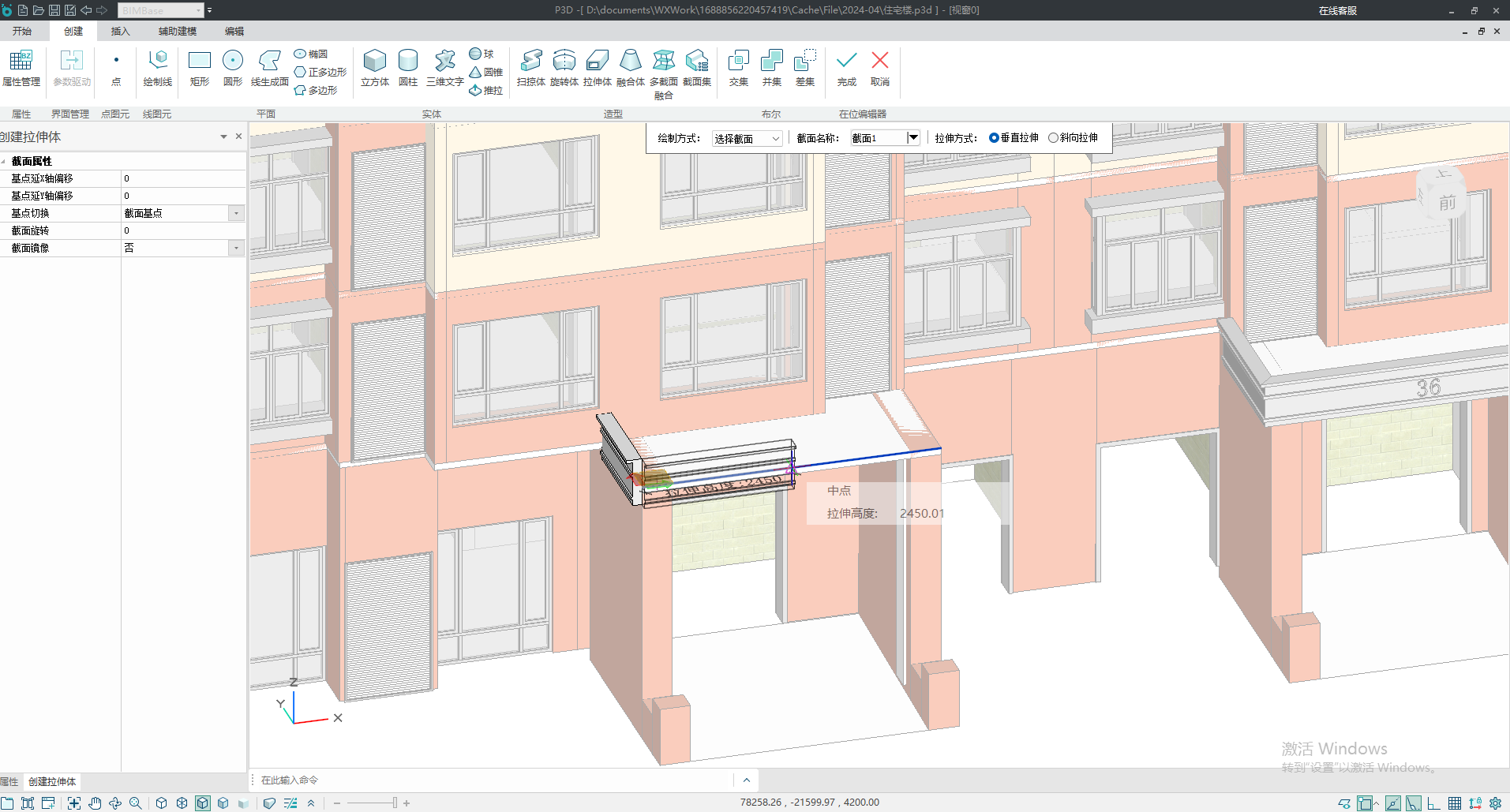The height and width of the screenshot is (812, 1510).
Task: Expand the 截面名称 dropdown
Action: click(x=913, y=138)
